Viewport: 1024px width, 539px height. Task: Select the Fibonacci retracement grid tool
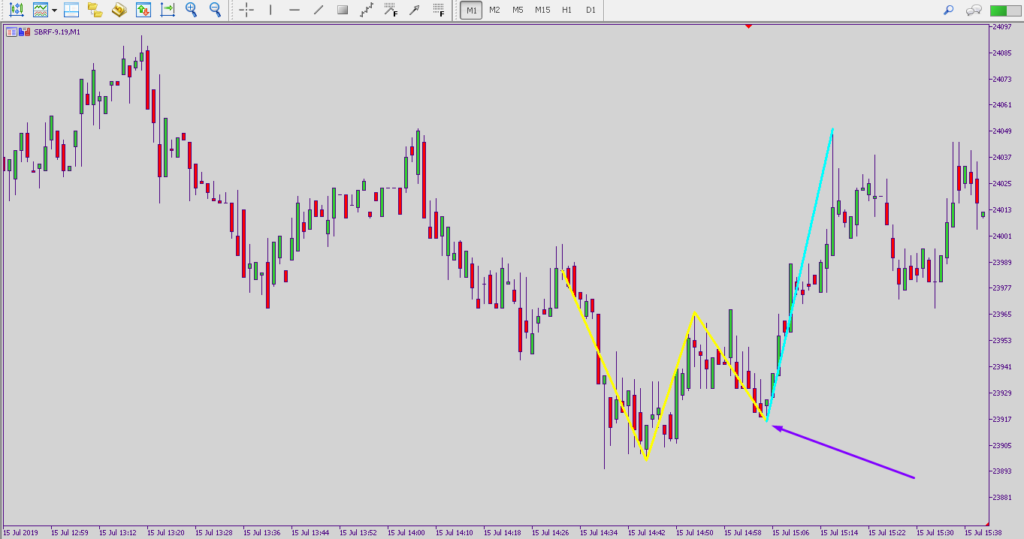438,10
